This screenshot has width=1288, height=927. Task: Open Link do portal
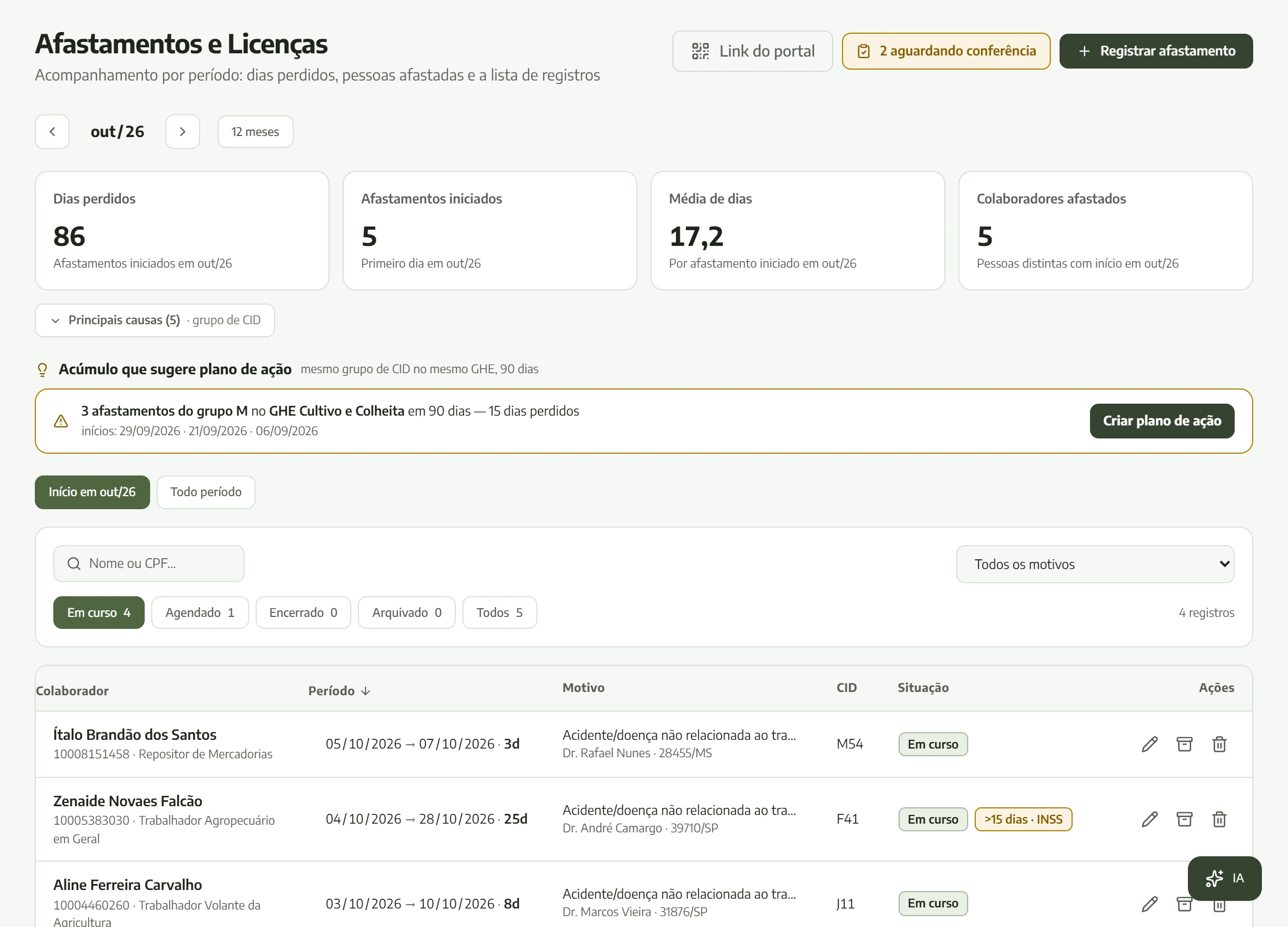752,51
